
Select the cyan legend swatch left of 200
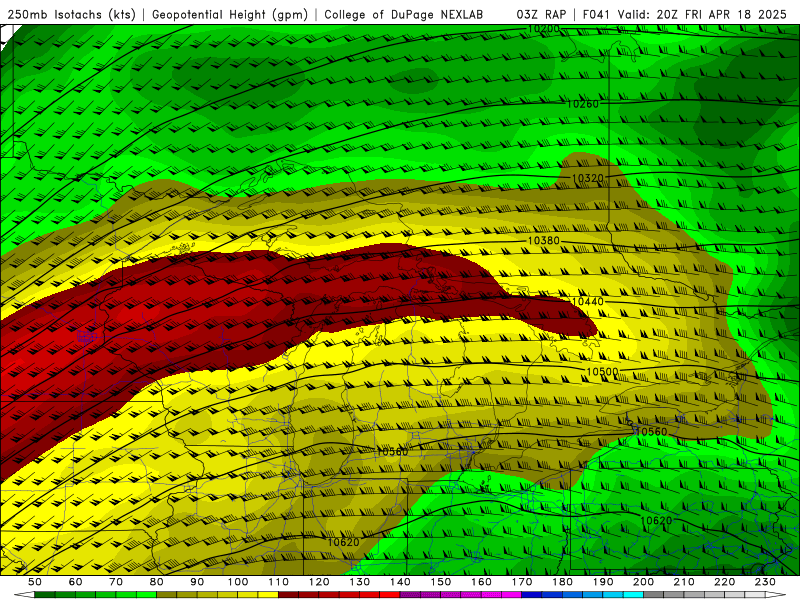(633, 595)
